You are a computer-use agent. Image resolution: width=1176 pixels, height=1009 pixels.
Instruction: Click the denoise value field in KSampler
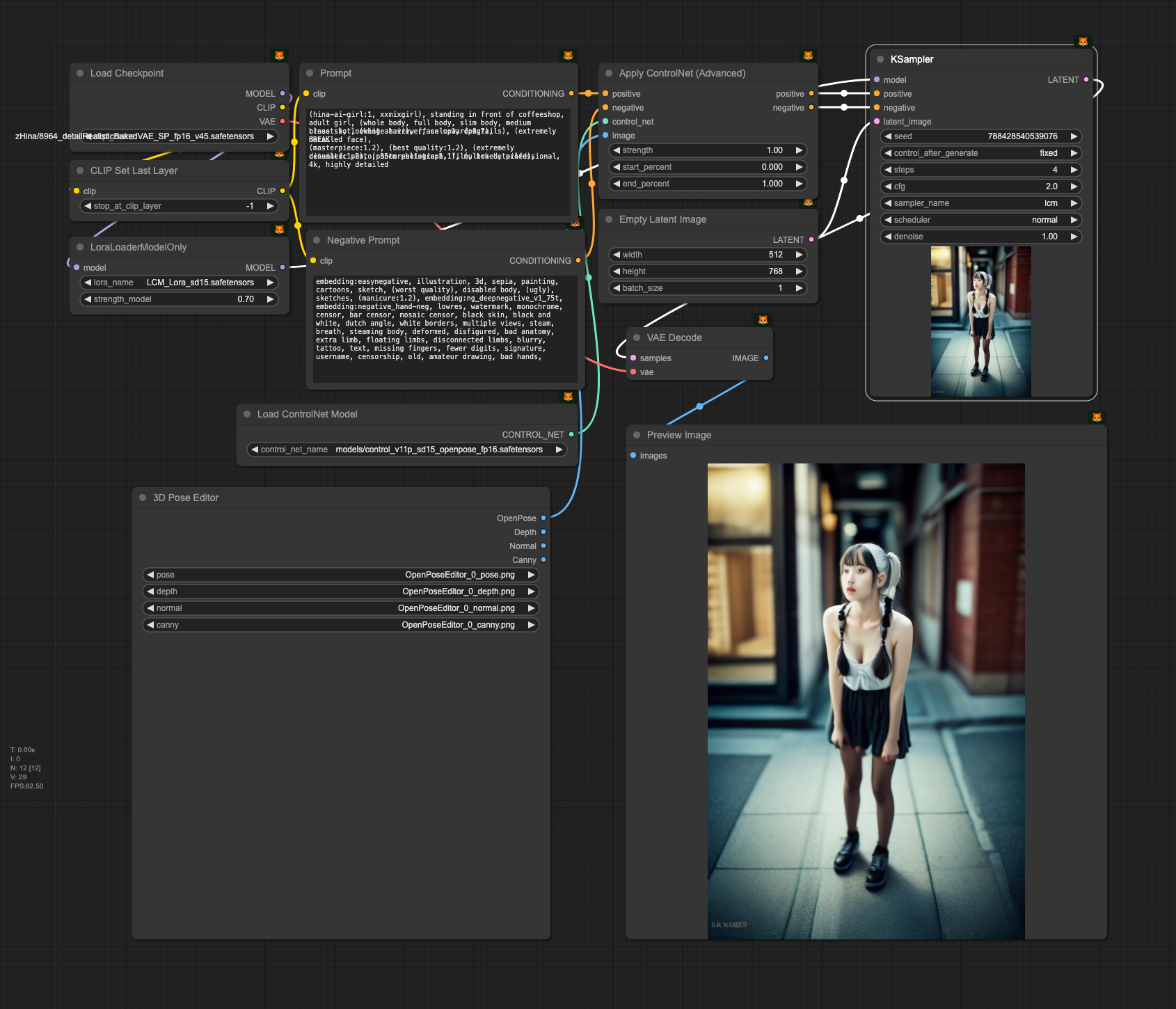(981, 237)
